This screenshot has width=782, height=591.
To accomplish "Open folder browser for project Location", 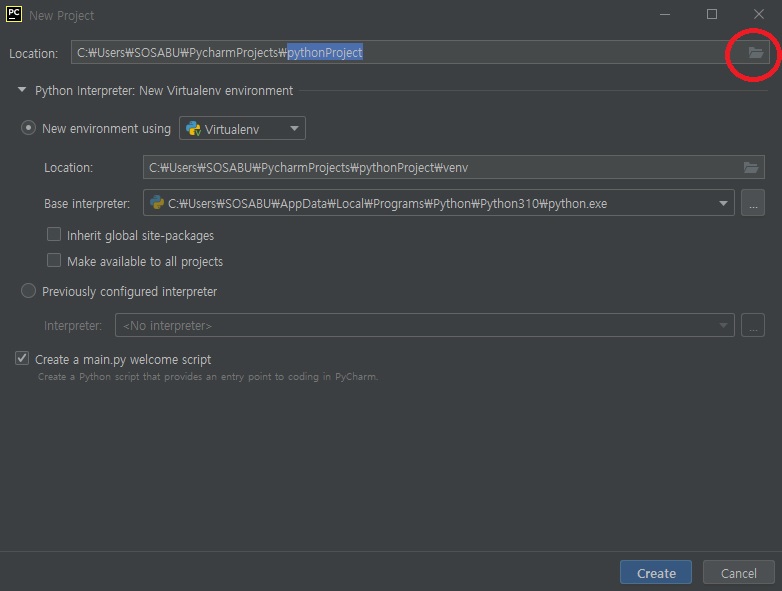I will coord(756,52).
